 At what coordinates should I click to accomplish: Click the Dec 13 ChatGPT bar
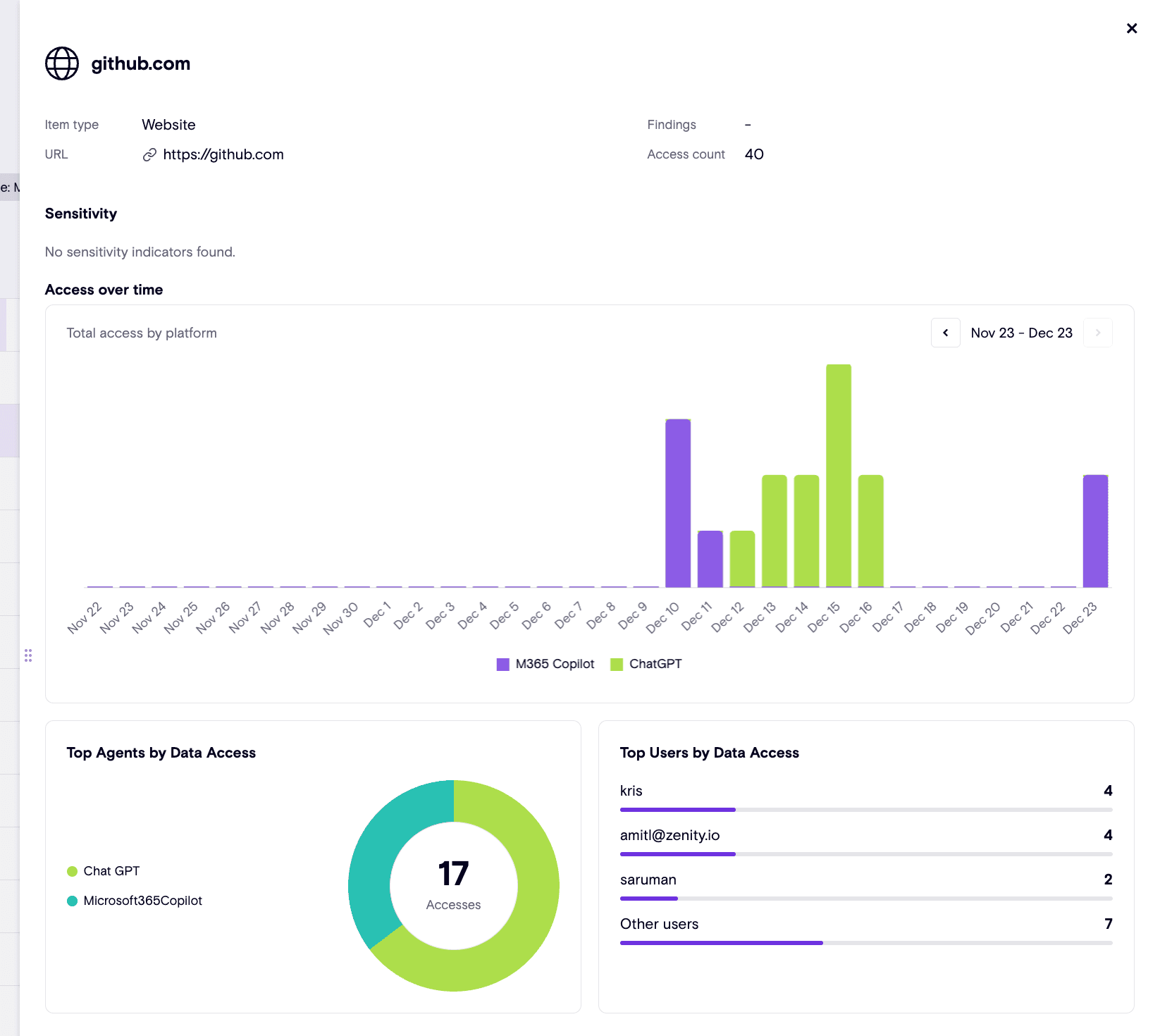click(775, 531)
